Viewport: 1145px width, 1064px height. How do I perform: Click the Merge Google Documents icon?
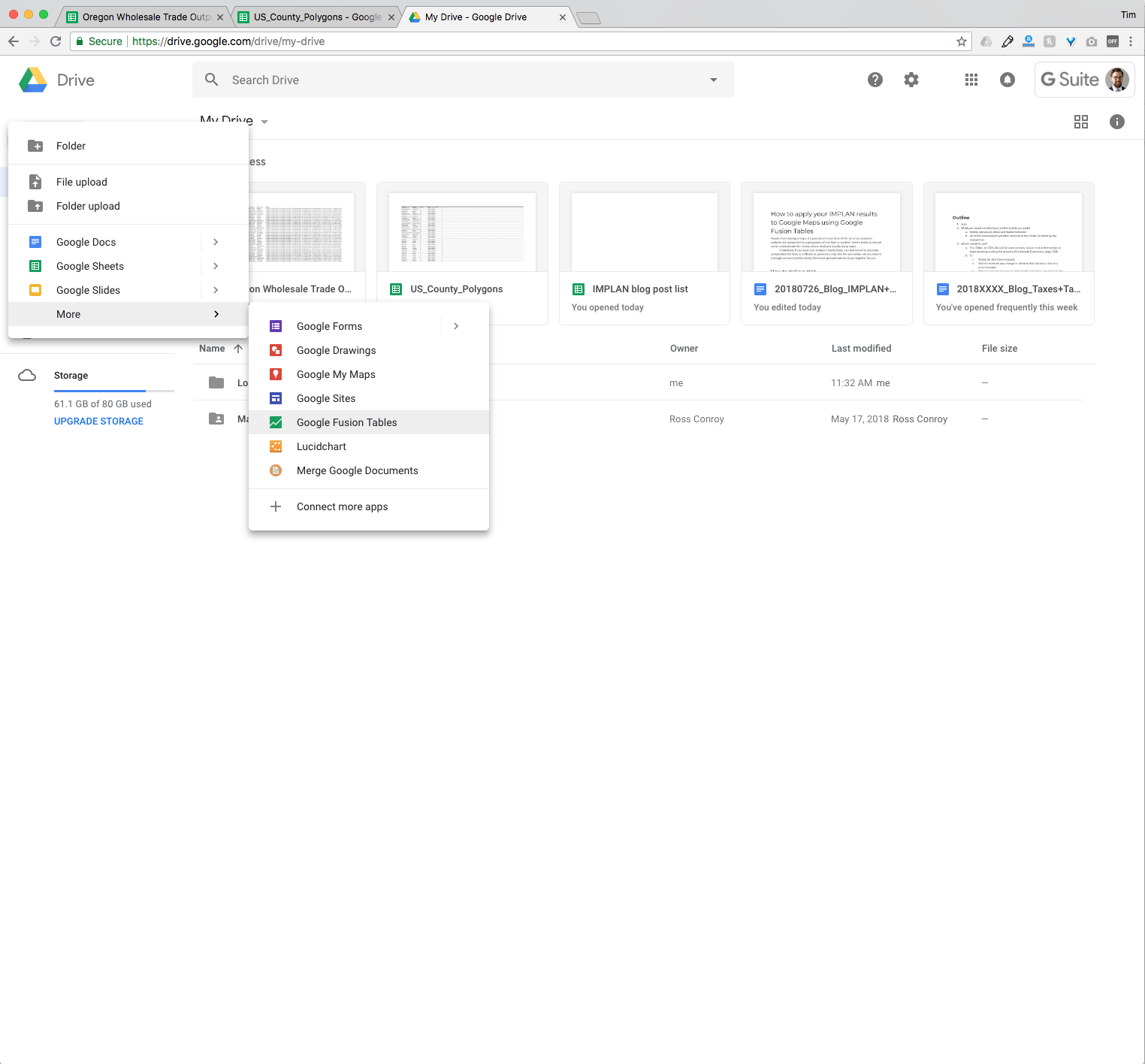coord(276,470)
